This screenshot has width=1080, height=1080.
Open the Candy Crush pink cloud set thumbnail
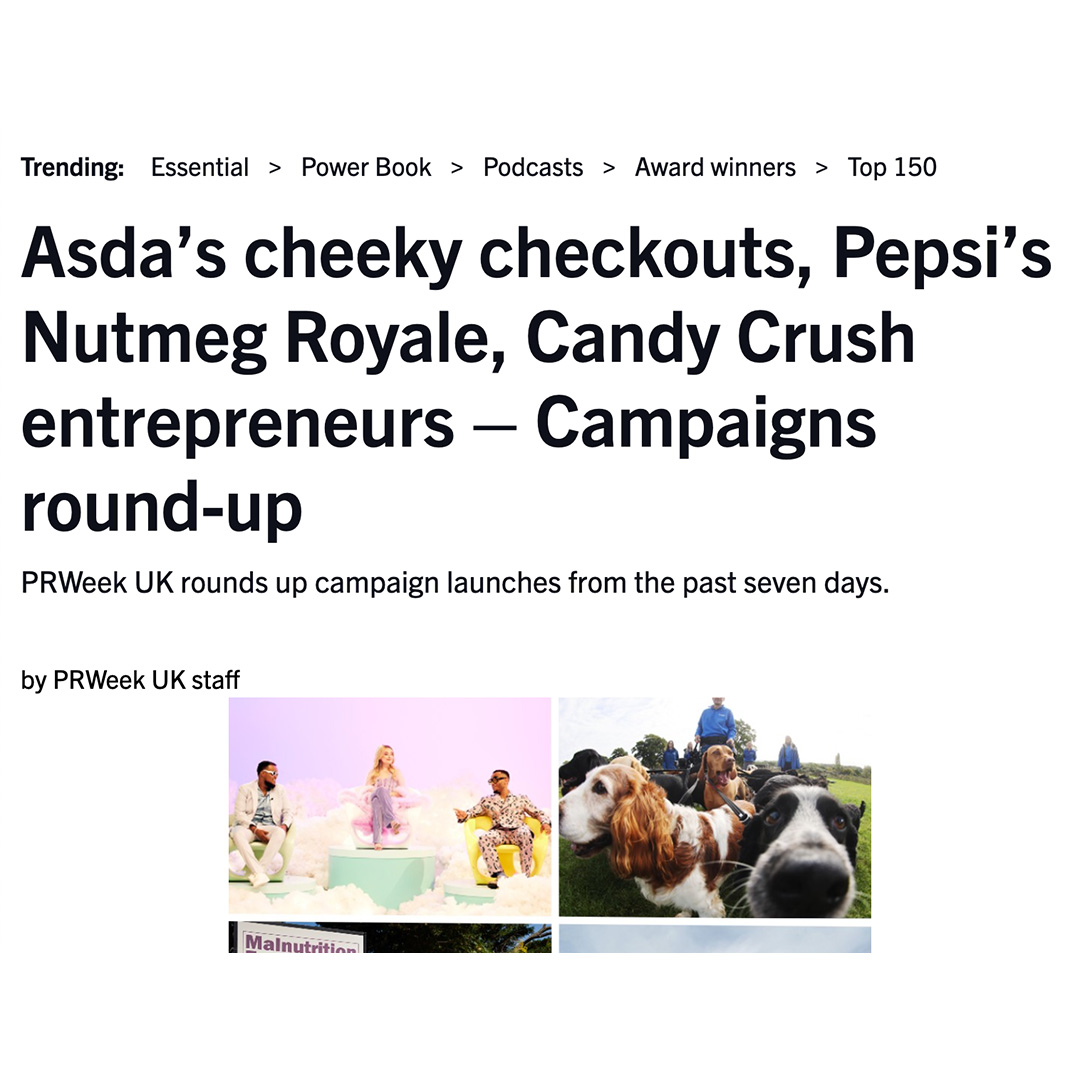click(x=389, y=805)
